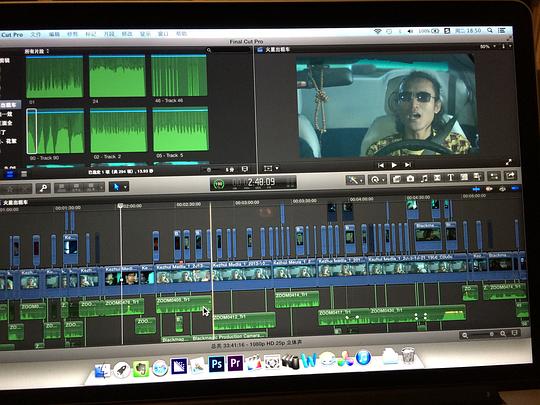This screenshot has height=405, width=540.
Task: Open the Titles browser T icon
Action: (450, 177)
